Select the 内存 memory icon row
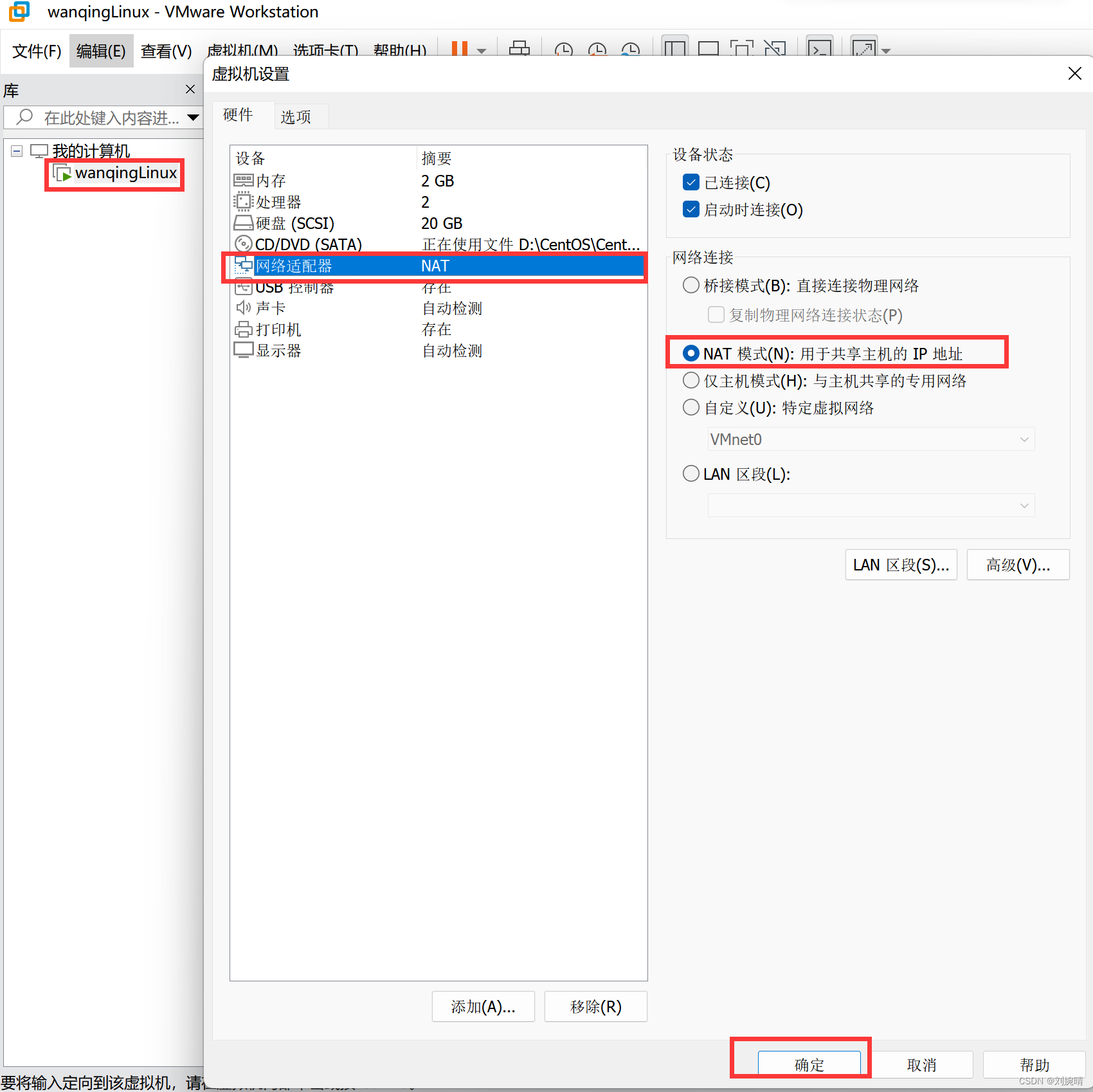 pos(244,181)
